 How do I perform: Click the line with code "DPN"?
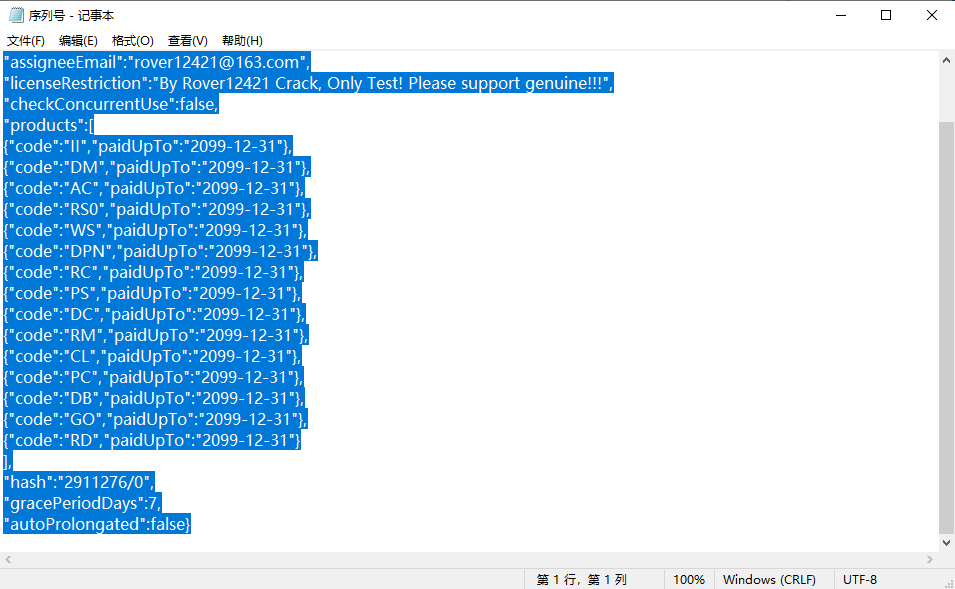click(x=161, y=251)
